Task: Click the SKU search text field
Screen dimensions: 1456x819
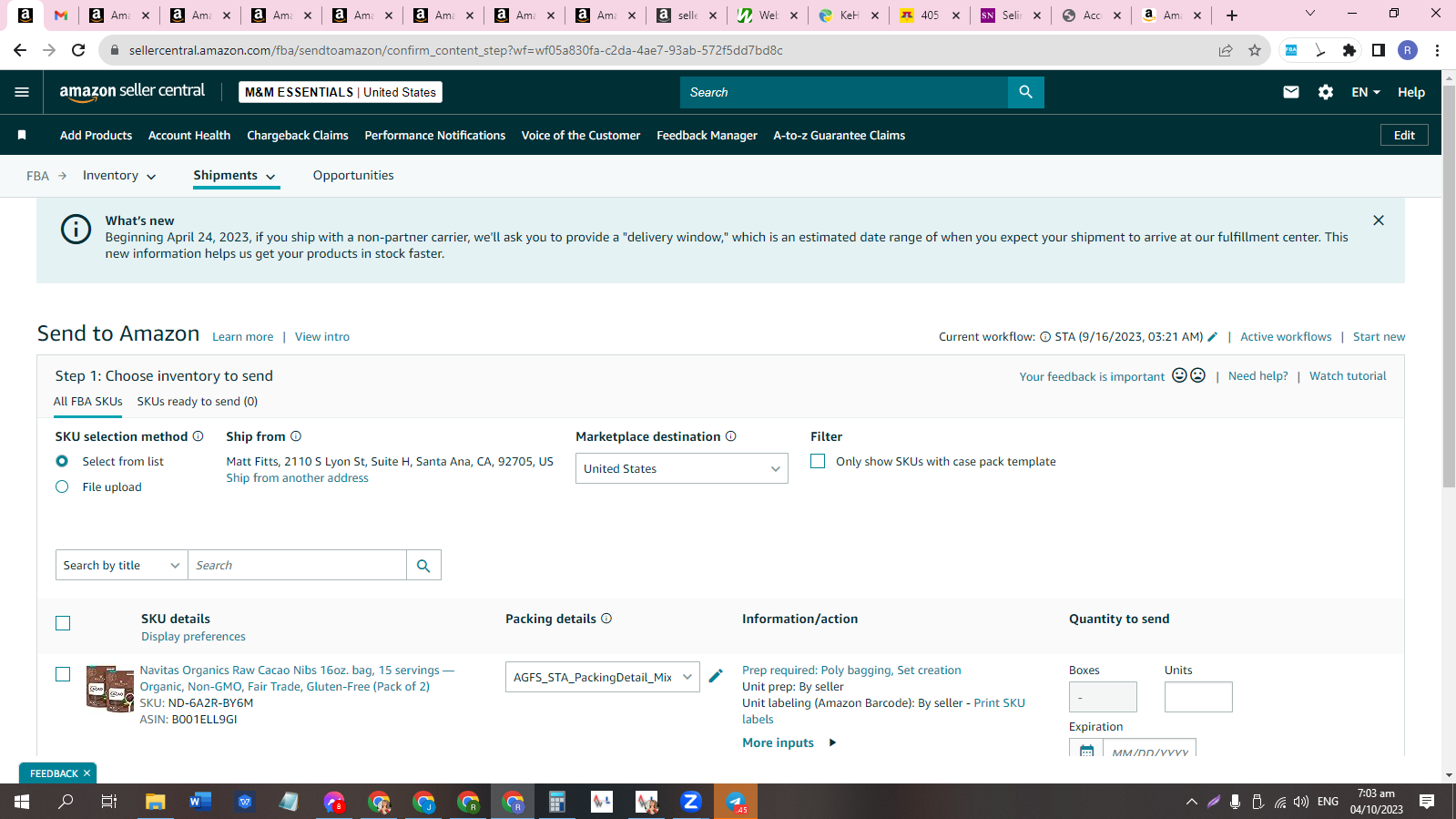Action: click(298, 565)
